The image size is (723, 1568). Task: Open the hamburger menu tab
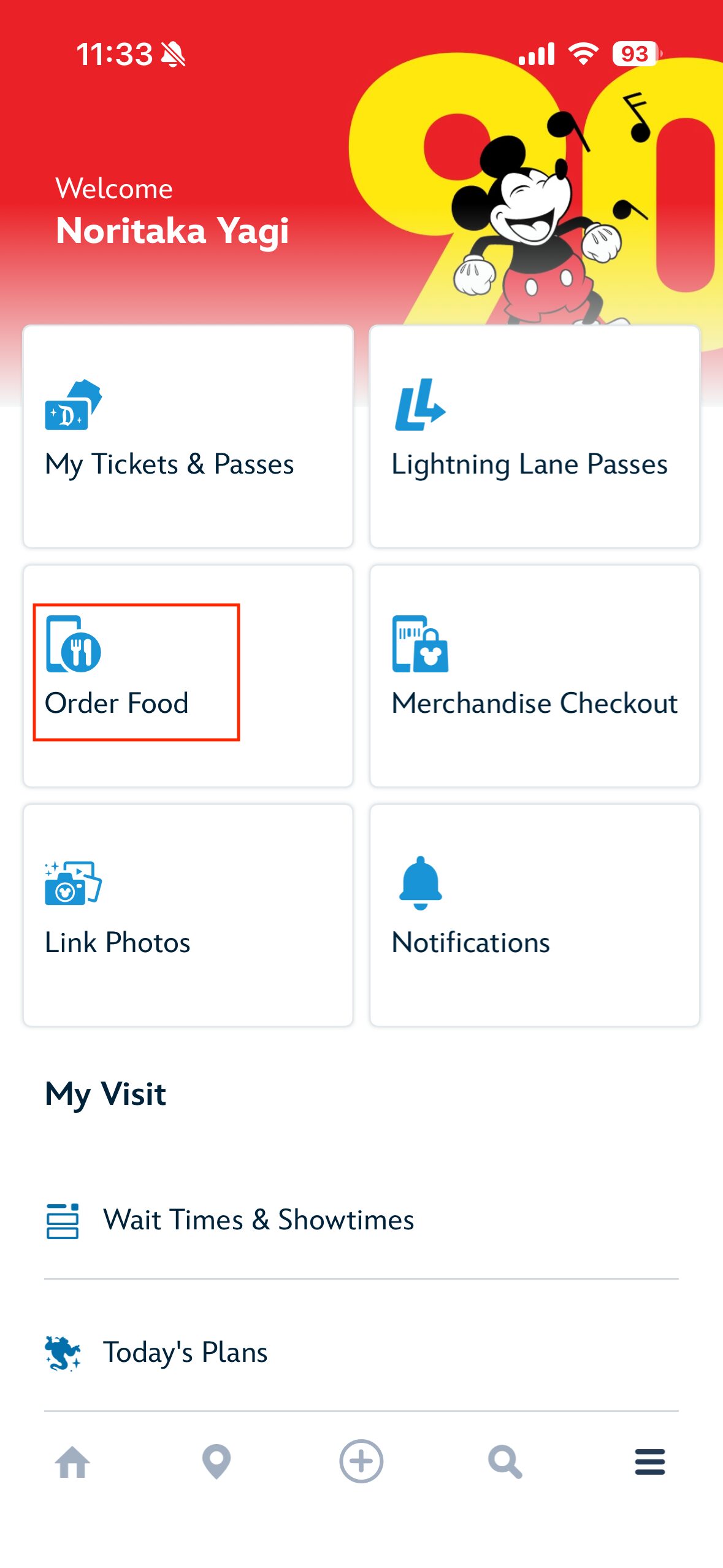tap(650, 1462)
